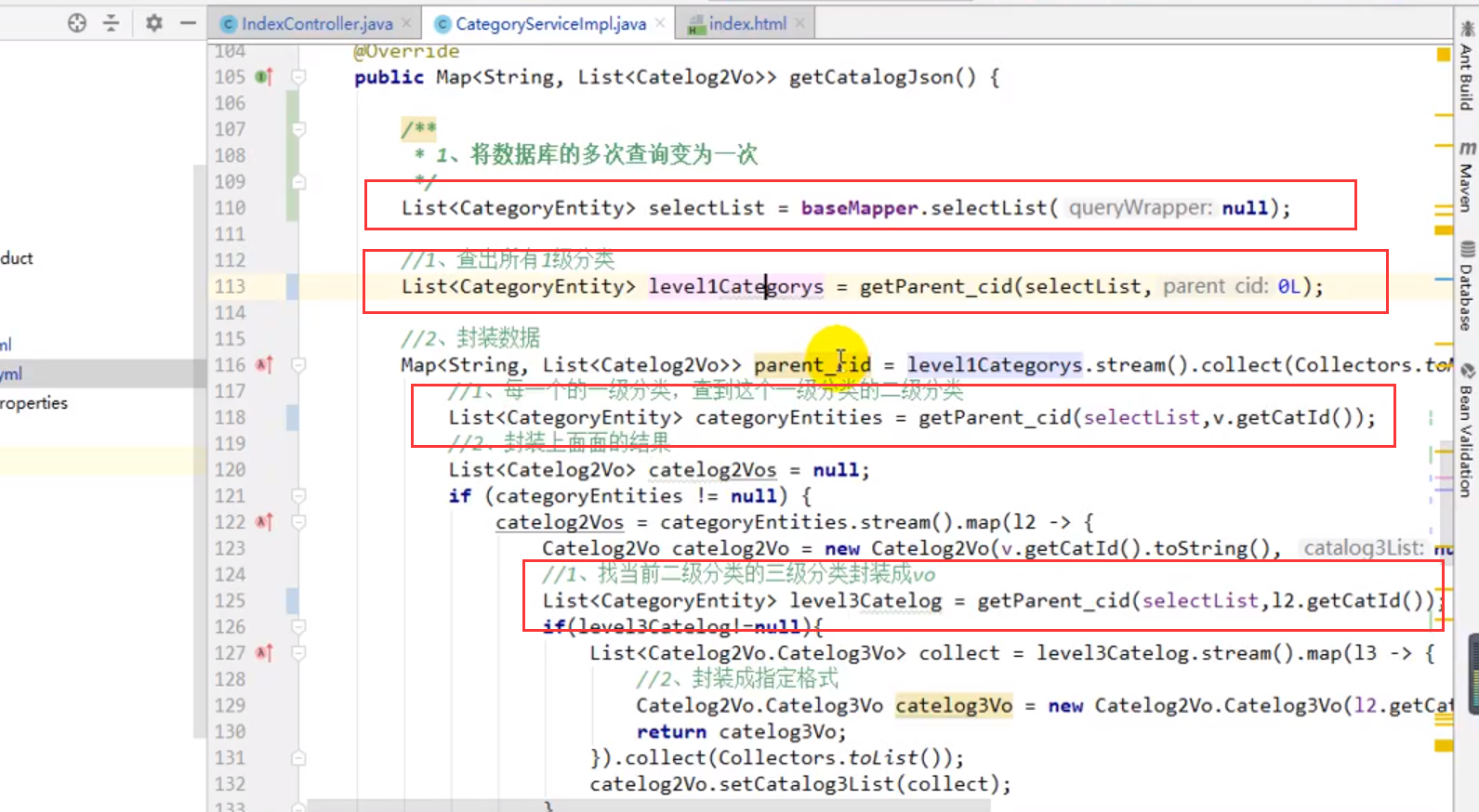Open the Maven tool window
The height and width of the screenshot is (812, 1479).
1466,177
